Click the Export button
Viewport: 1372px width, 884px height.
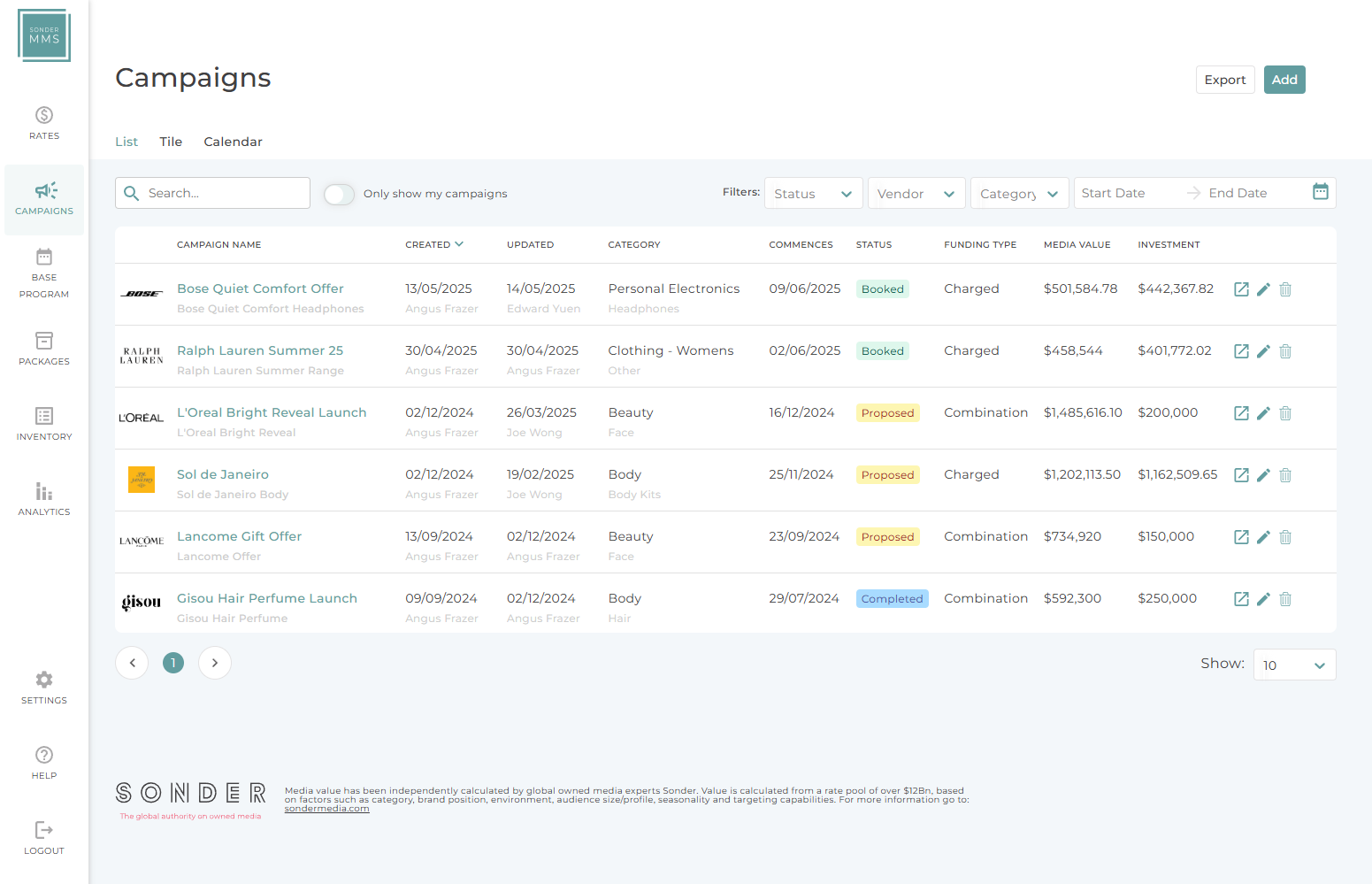[1225, 80]
